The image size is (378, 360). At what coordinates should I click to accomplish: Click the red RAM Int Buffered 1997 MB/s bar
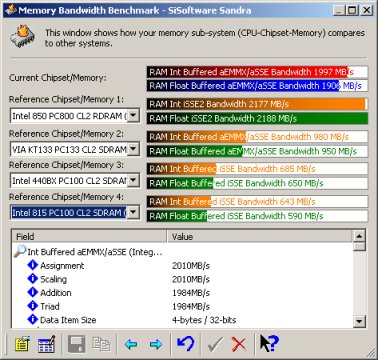[x=257, y=72]
